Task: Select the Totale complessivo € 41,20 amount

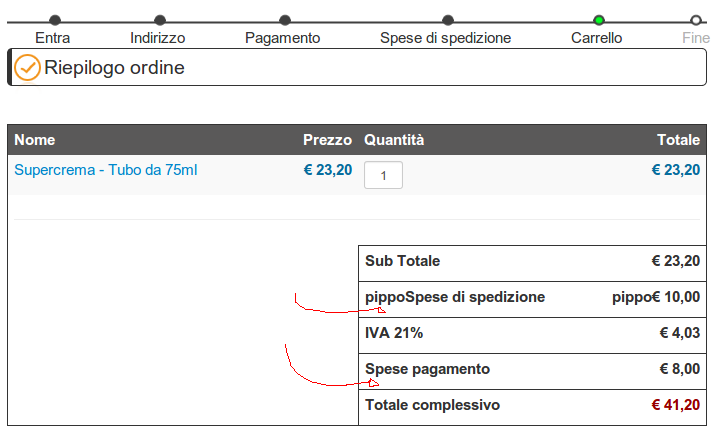Action: click(x=675, y=405)
